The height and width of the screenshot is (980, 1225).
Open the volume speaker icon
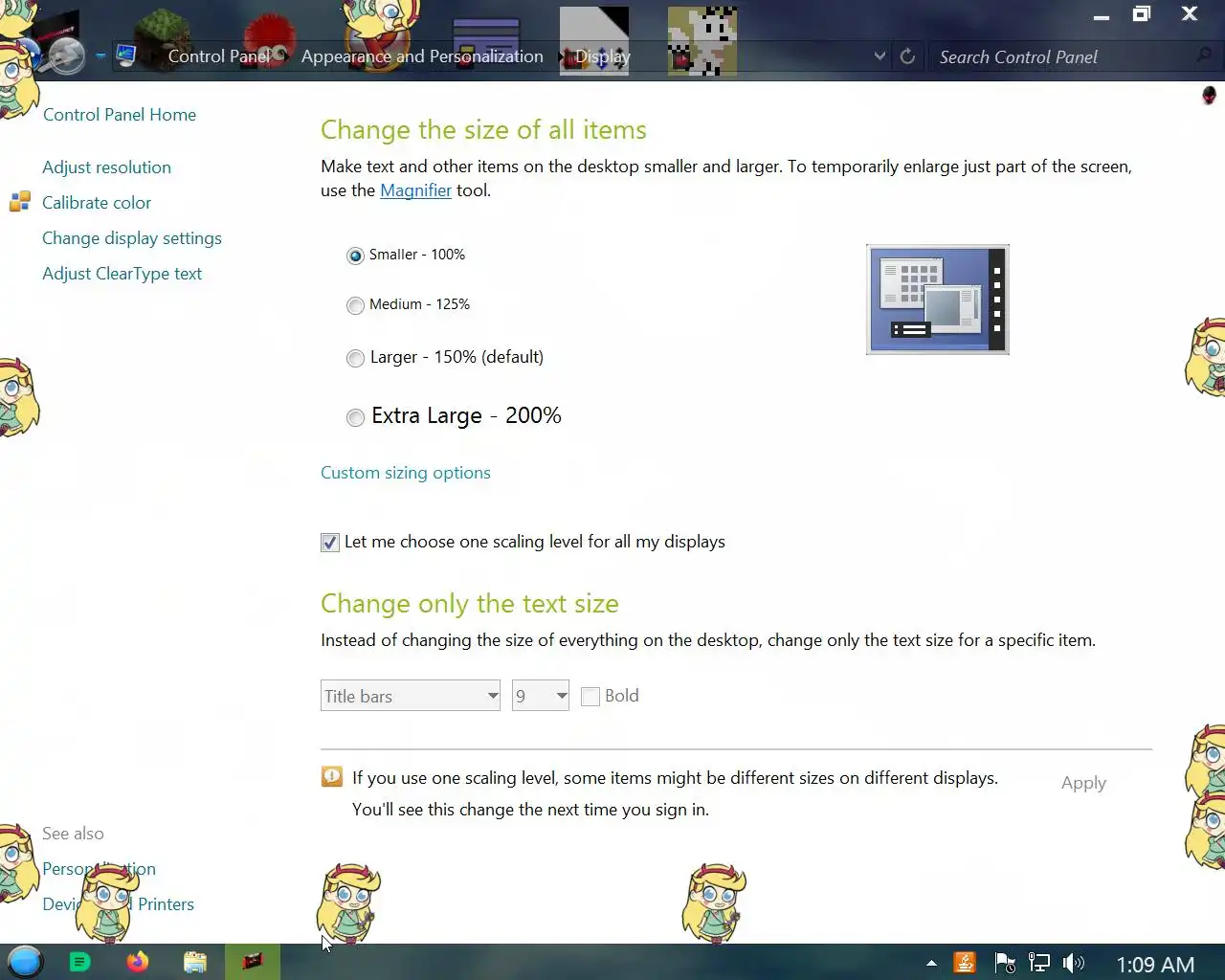pyautogui.click(x=1074, y=963)
